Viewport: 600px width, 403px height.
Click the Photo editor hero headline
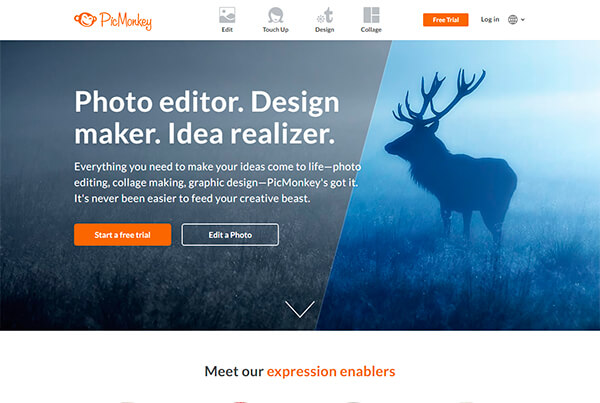[207, 117]
